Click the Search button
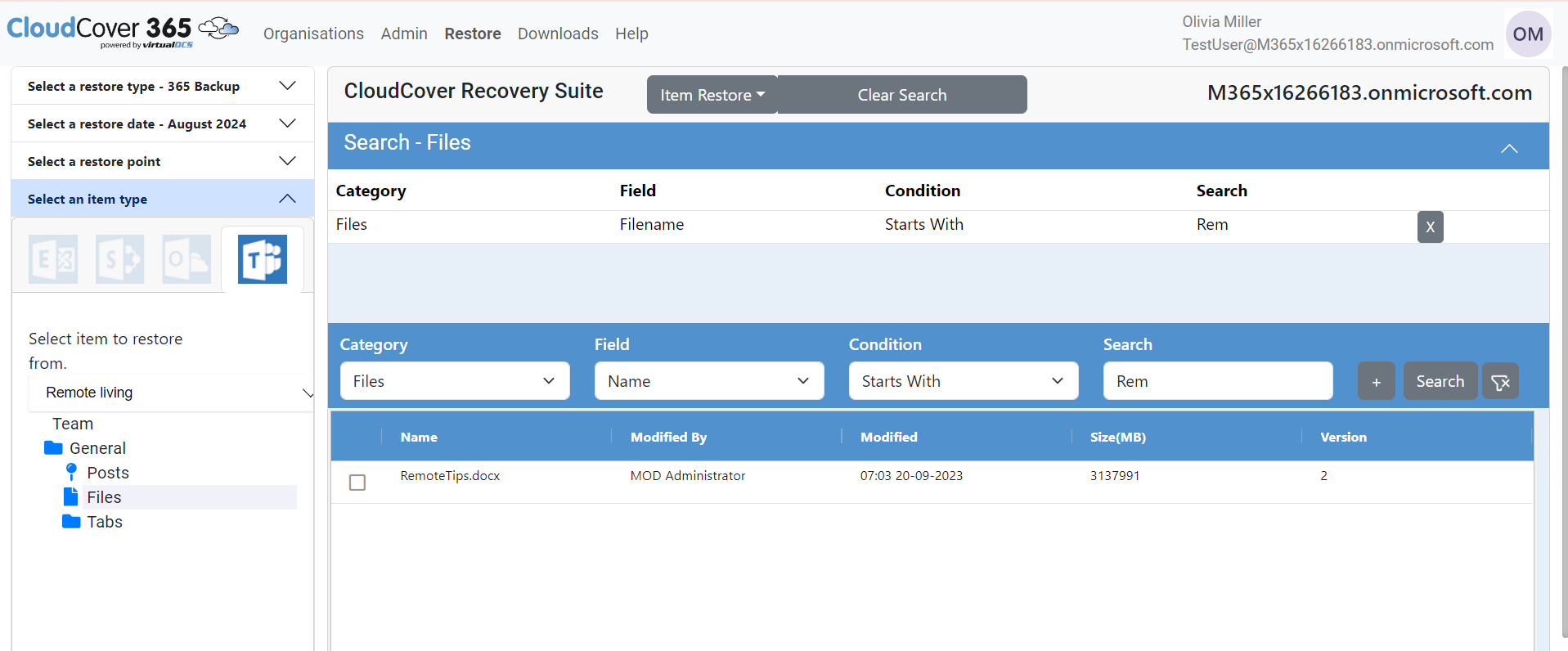 [1440, 381]
